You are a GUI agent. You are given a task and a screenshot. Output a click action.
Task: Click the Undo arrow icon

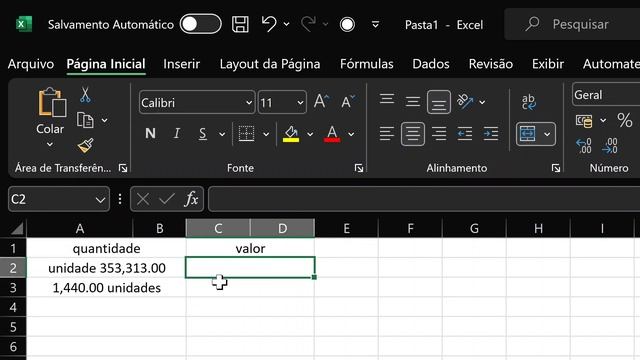coord(269,24)
